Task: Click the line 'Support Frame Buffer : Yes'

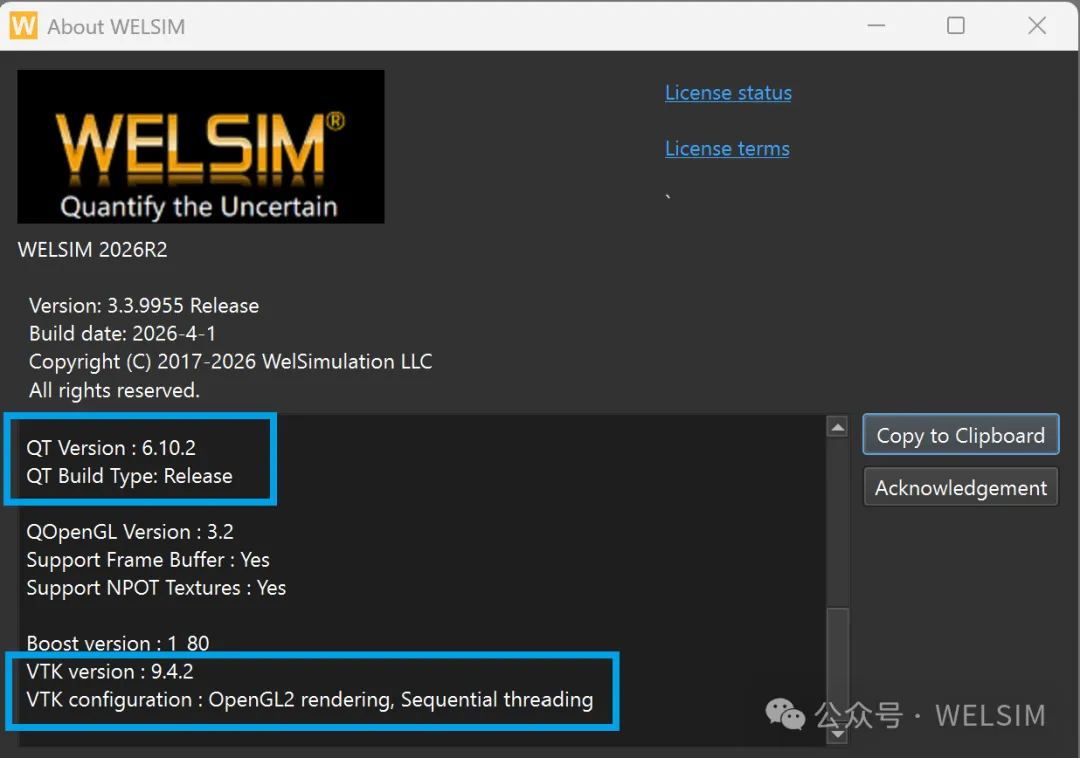Action: pos(147,560)
